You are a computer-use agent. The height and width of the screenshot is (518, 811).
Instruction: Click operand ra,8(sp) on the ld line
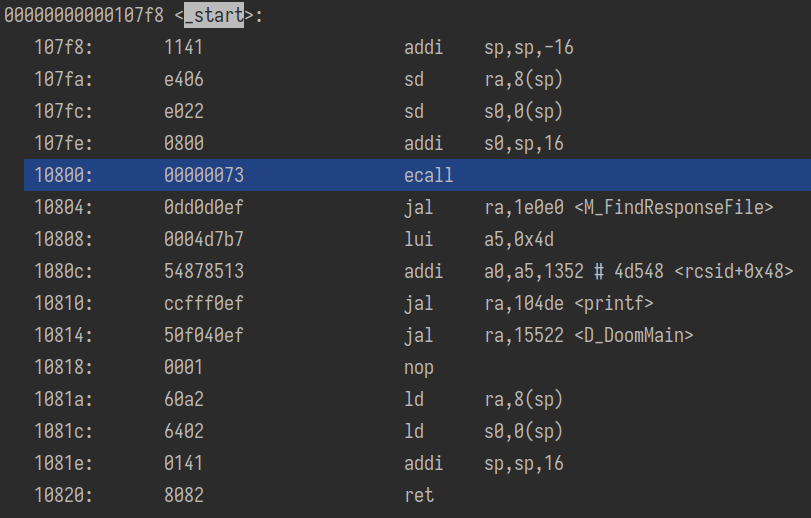click(x=523, y=400)
